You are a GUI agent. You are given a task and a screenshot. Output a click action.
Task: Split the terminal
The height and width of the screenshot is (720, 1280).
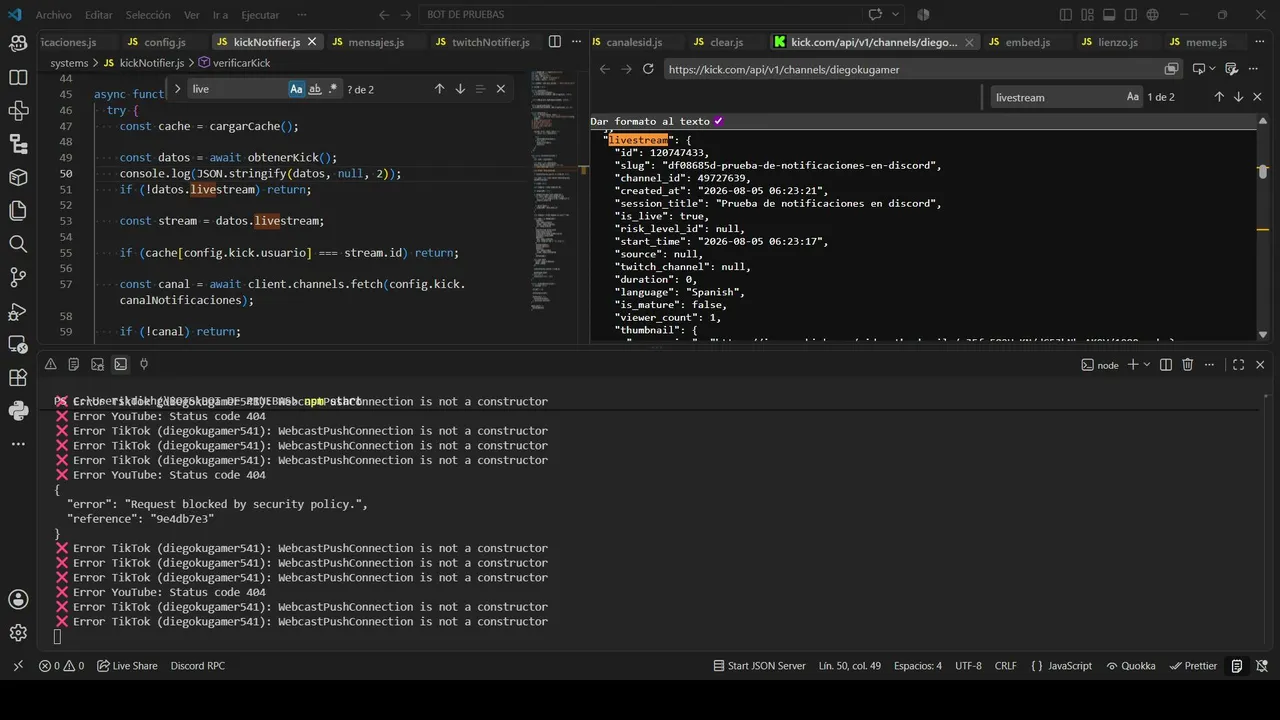1166,365
